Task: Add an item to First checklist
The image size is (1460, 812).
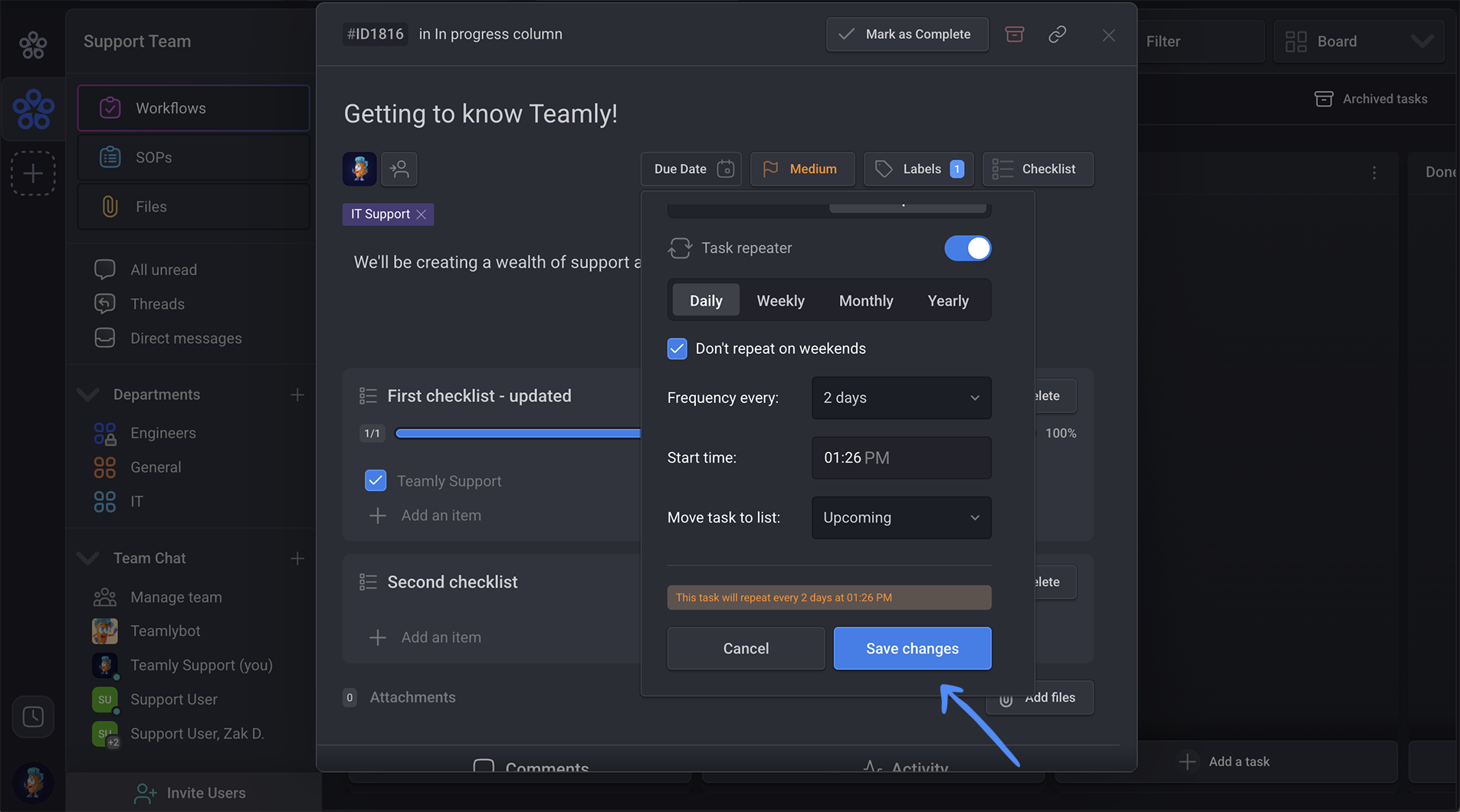Action: click(426, 516)
